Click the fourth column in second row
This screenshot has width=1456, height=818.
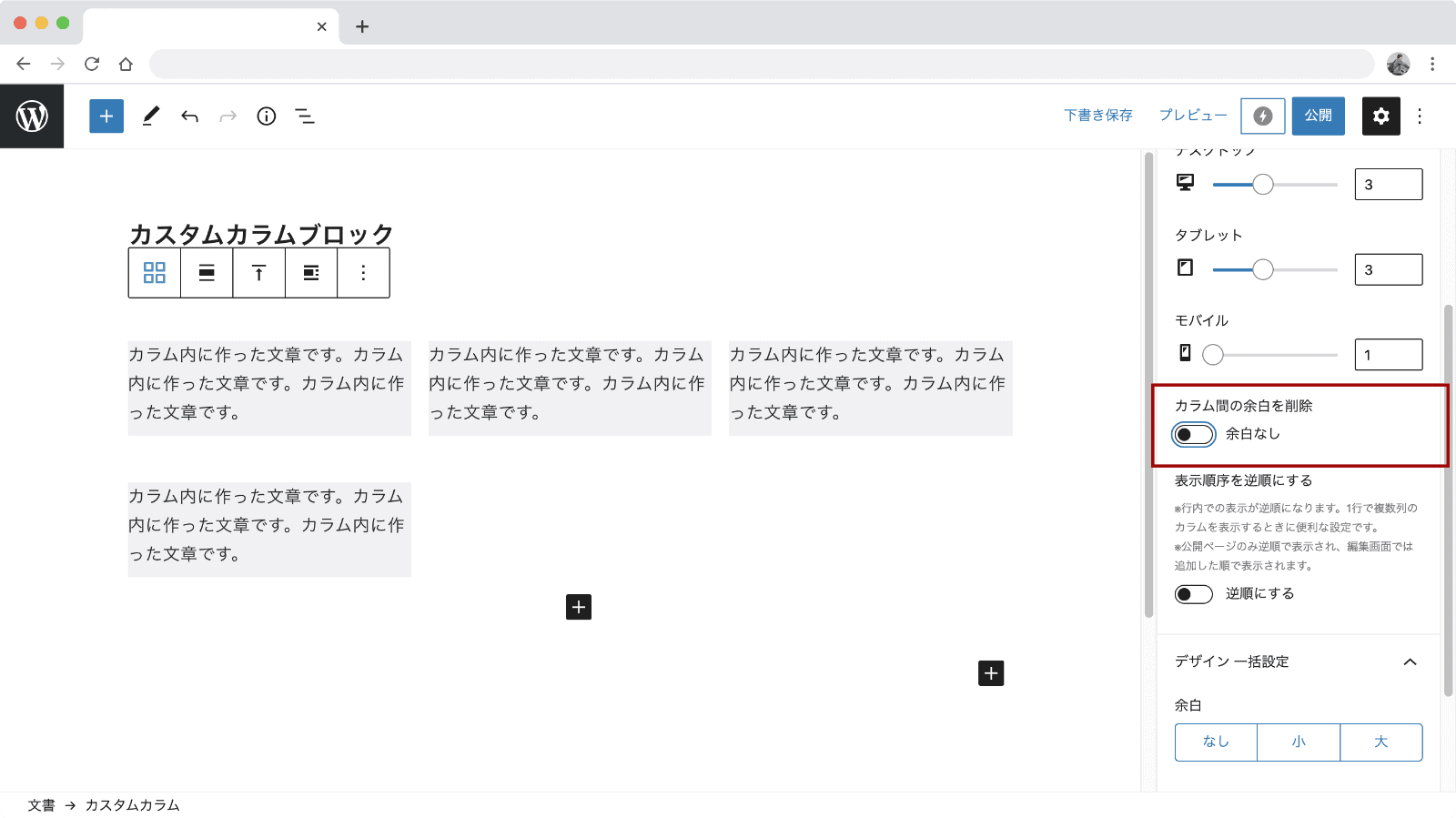coord(269,530)
